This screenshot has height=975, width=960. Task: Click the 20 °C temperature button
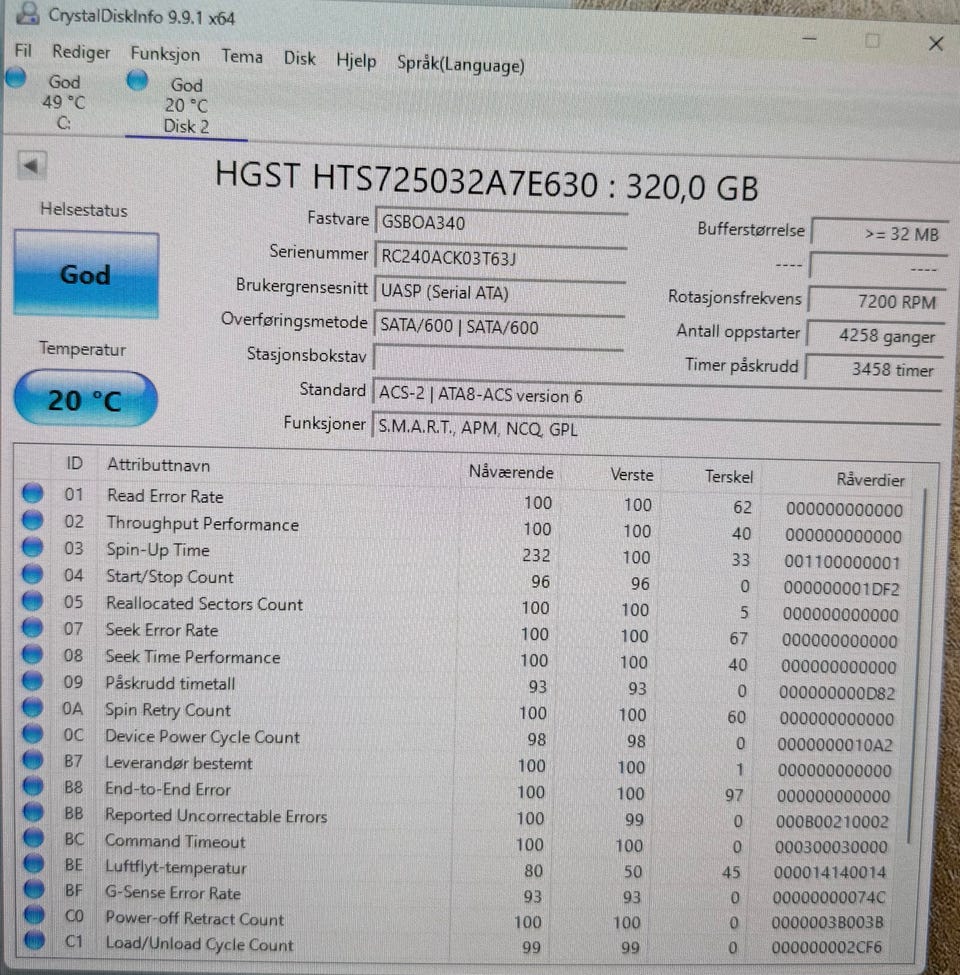85,399
